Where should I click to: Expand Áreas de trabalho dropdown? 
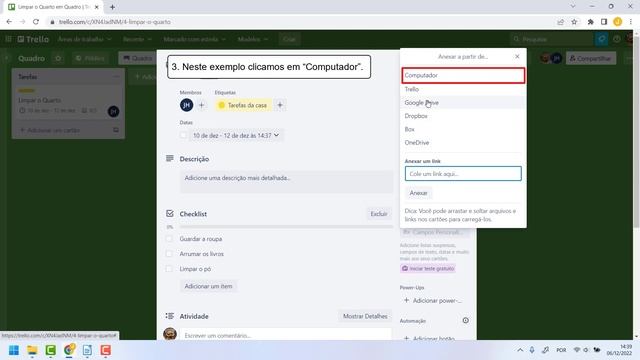[84, 39]
